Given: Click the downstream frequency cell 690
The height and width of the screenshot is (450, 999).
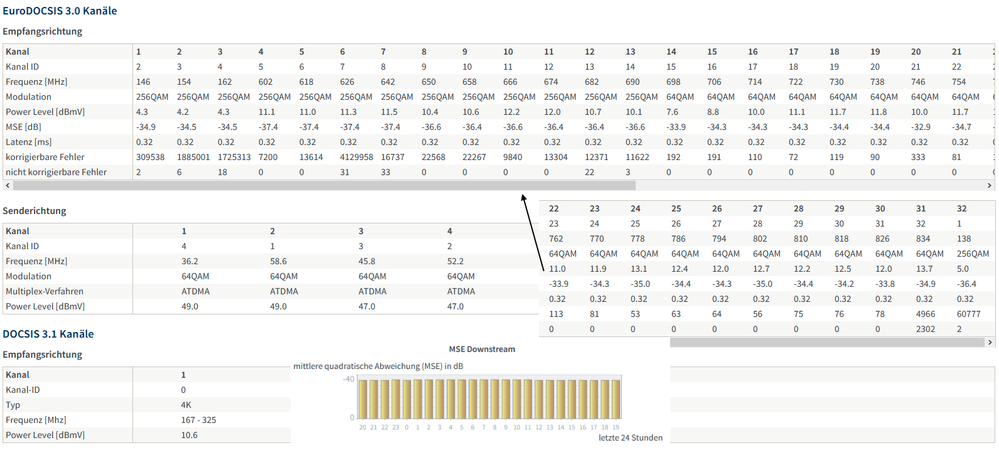Looking at the screenshot, I should tap(632, 82).
